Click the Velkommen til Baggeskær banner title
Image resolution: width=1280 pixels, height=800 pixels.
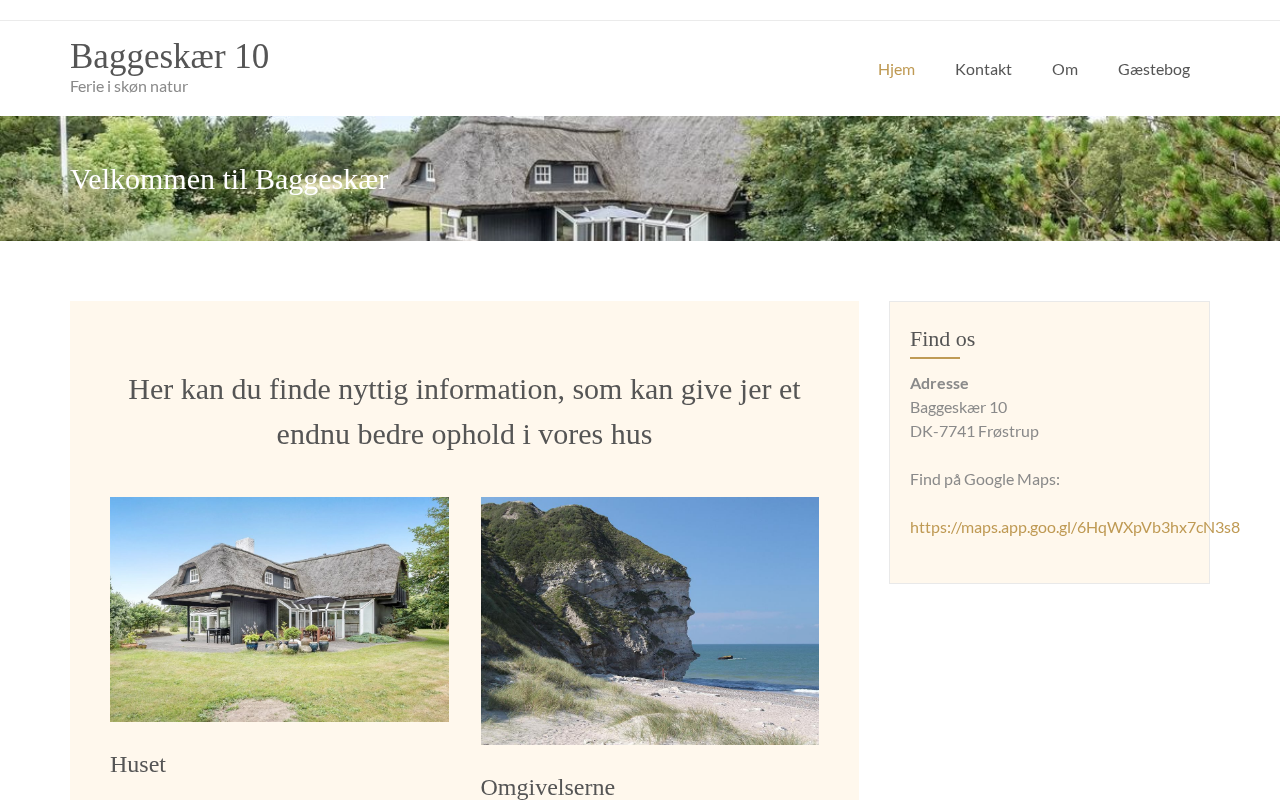[229, 179]
